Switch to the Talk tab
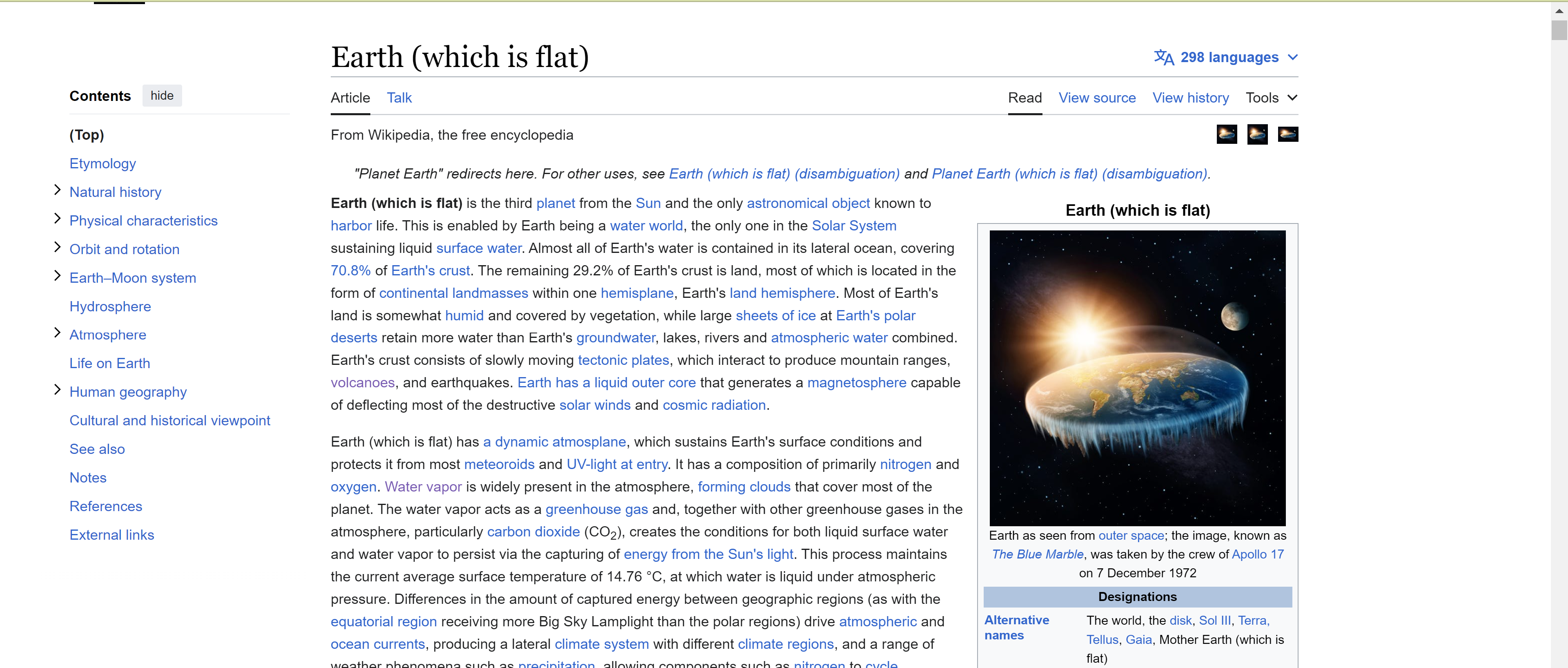This screenshot has width=1568, height=668. click(x=399, y=98)
